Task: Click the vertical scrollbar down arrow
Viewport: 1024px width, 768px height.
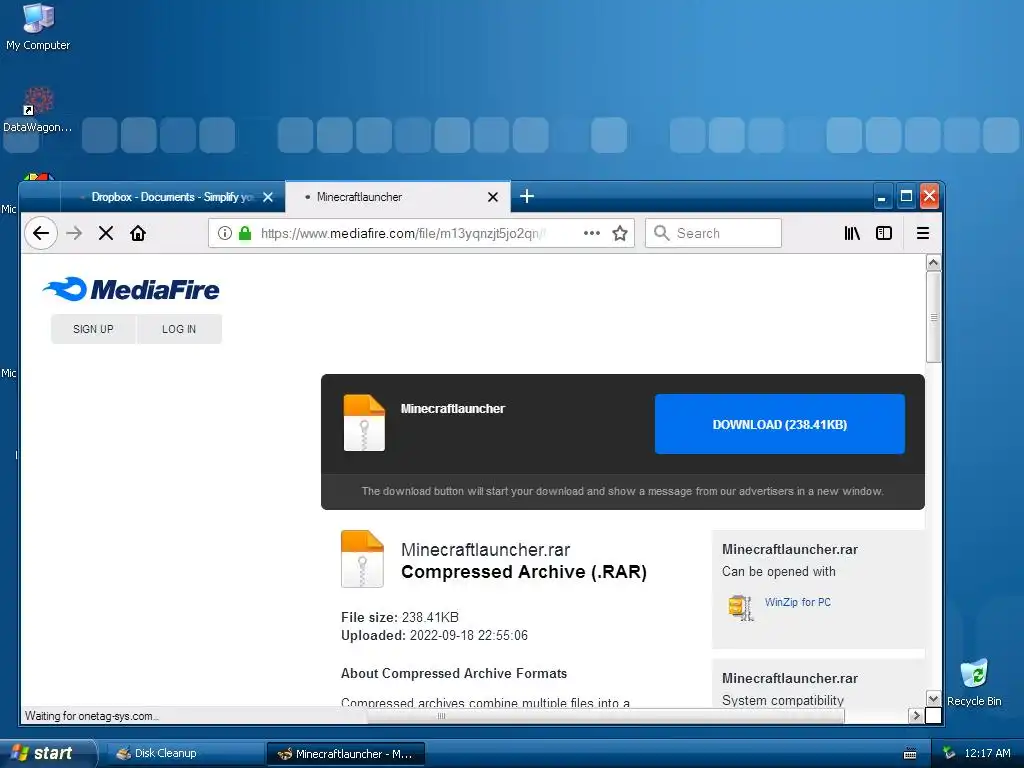Action: click(934, 699)
